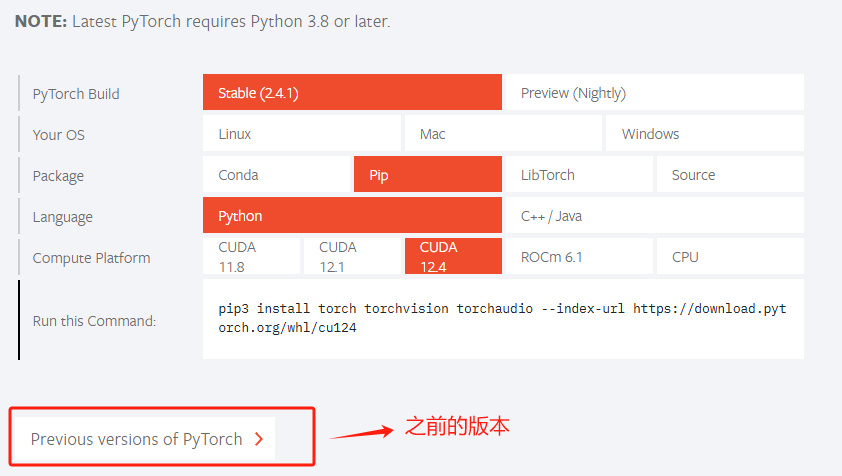Pick ROCm 6.1 compute platform

point(579,256)
